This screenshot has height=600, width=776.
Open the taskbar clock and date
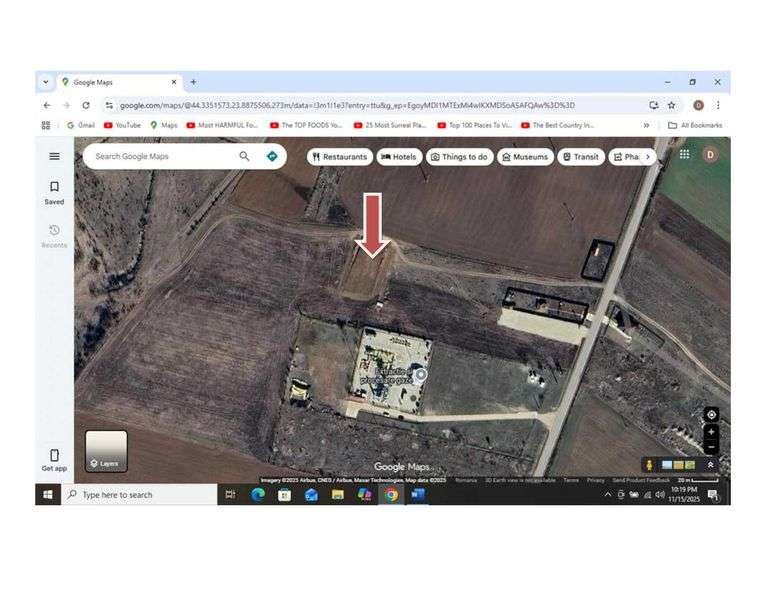tap(684, 494)
